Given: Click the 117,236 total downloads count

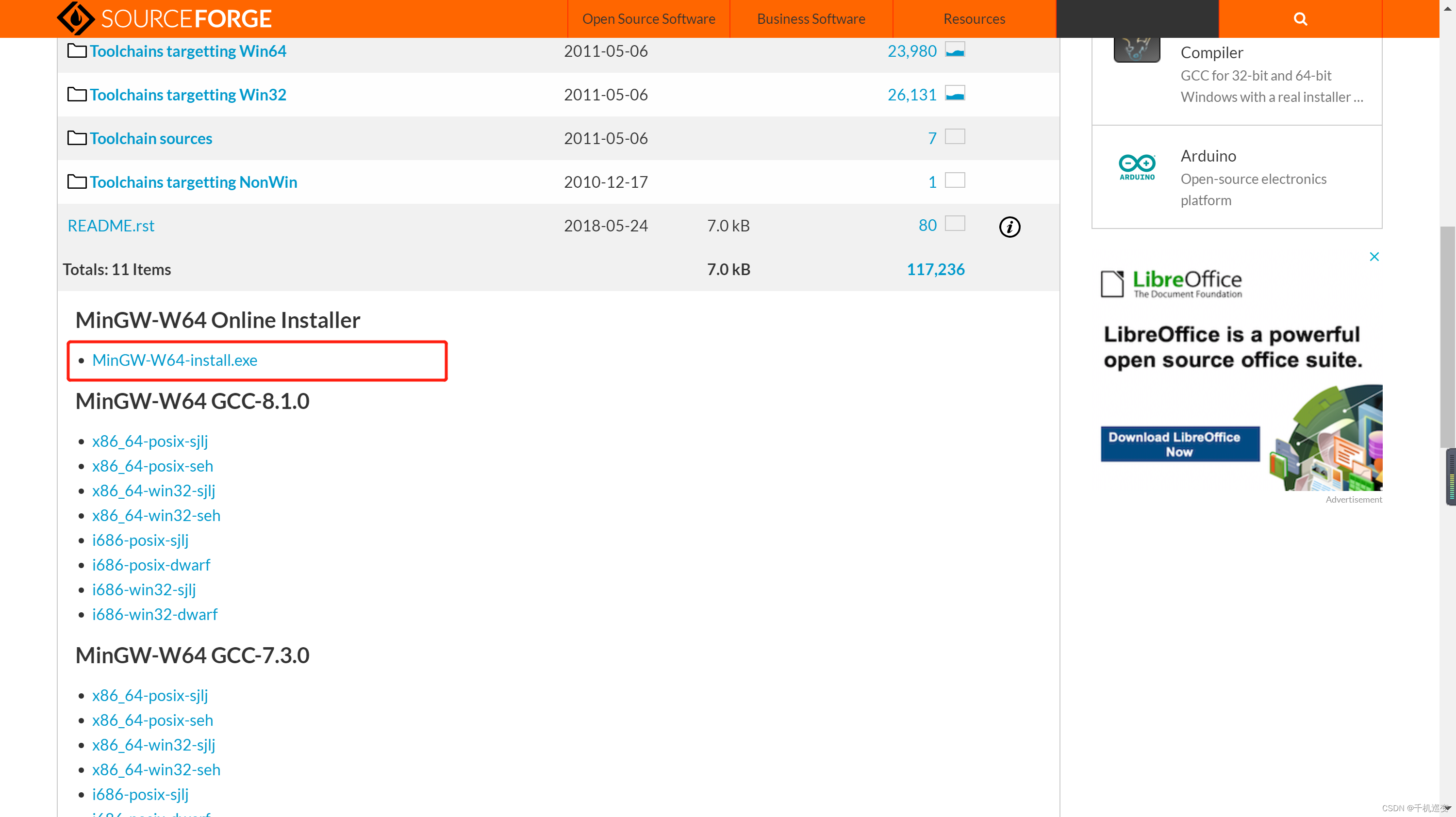Looking at the screenshot, I should pos(935,270).
